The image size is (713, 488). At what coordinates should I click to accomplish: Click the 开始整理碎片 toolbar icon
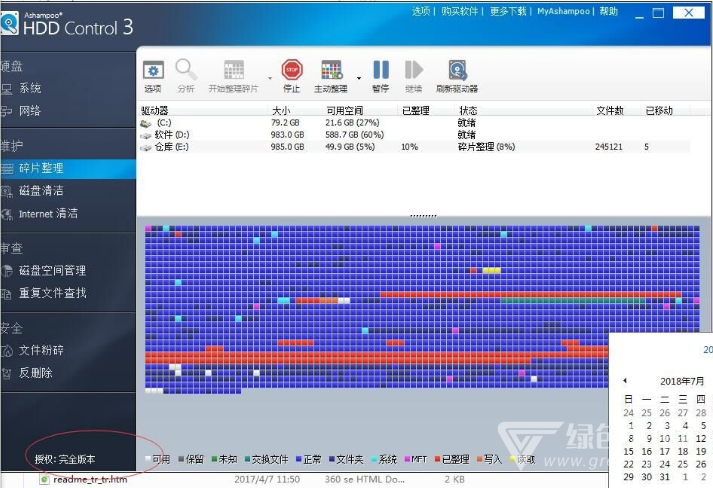coord(234,70)
